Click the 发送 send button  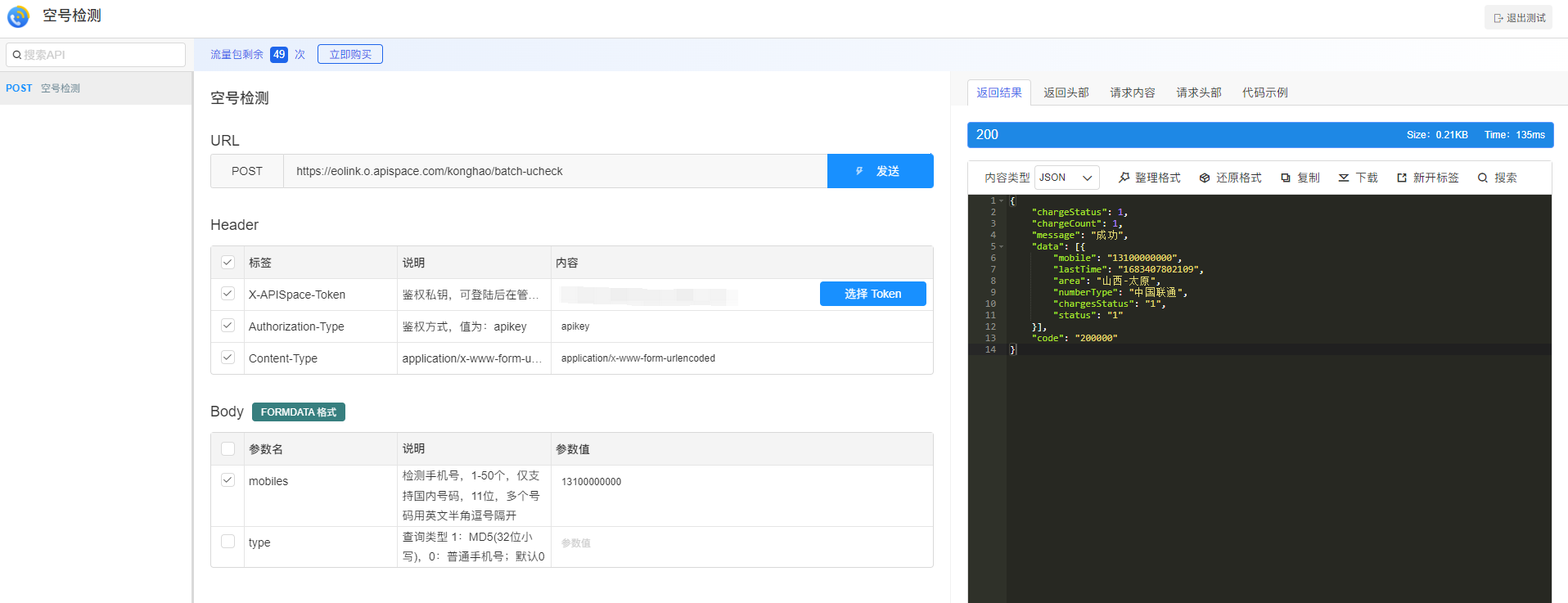881,171
